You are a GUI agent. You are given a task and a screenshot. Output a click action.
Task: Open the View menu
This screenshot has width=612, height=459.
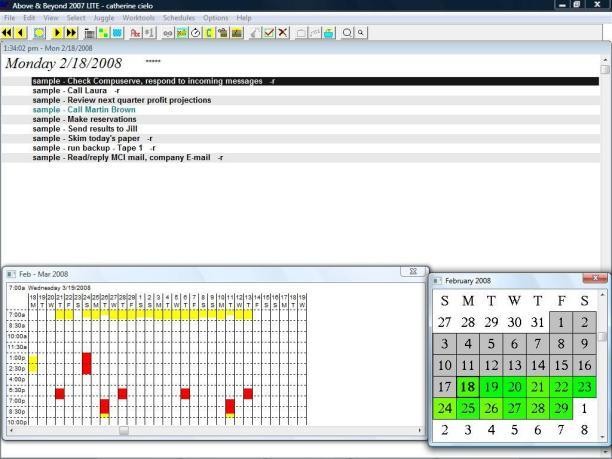pos(51,18)
